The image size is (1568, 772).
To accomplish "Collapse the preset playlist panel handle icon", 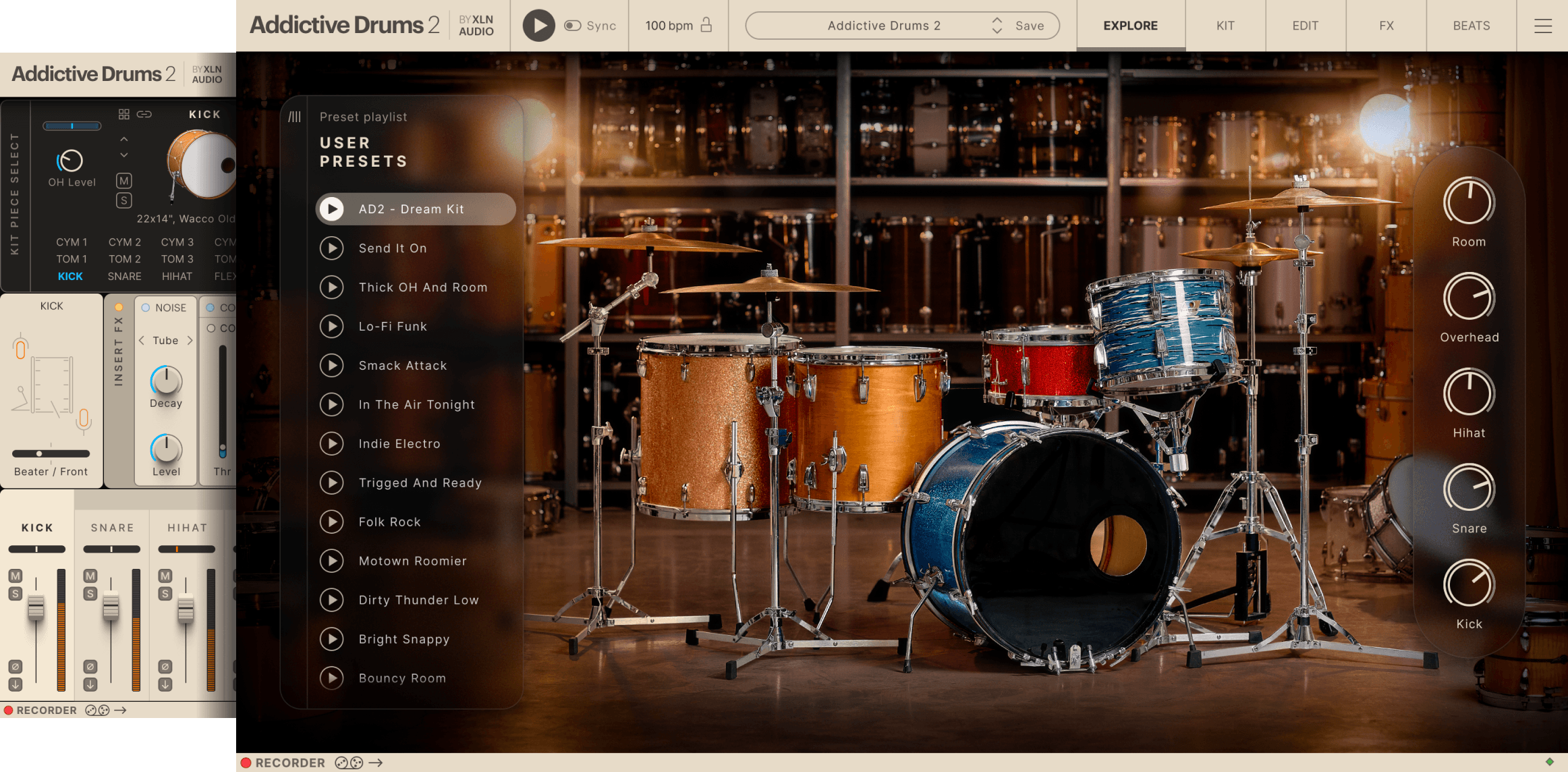I will tap(294, 117).
